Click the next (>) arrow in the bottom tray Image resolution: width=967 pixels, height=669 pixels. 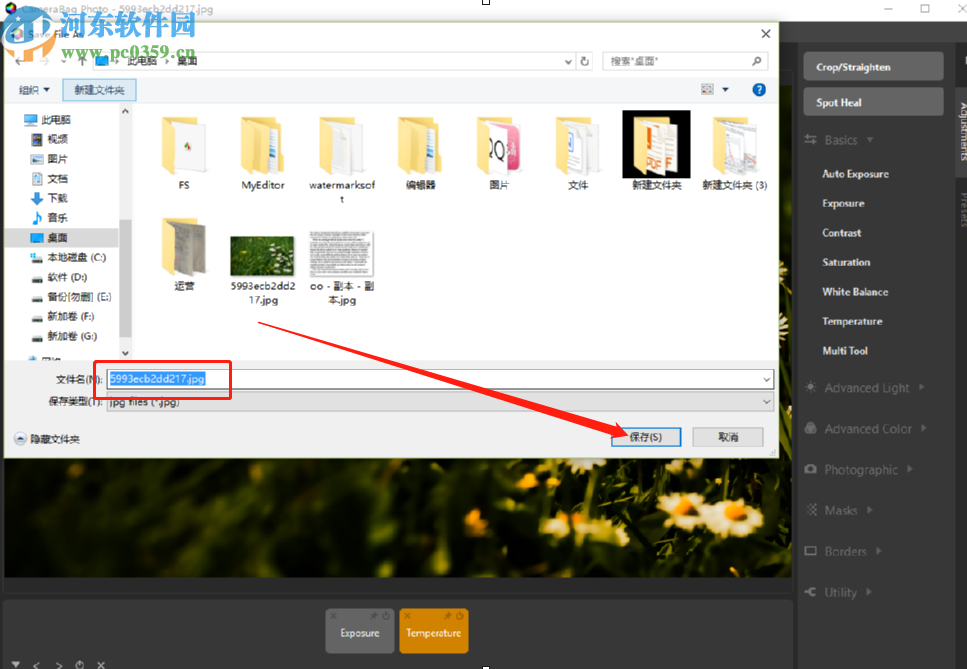[x=59, y=665]
